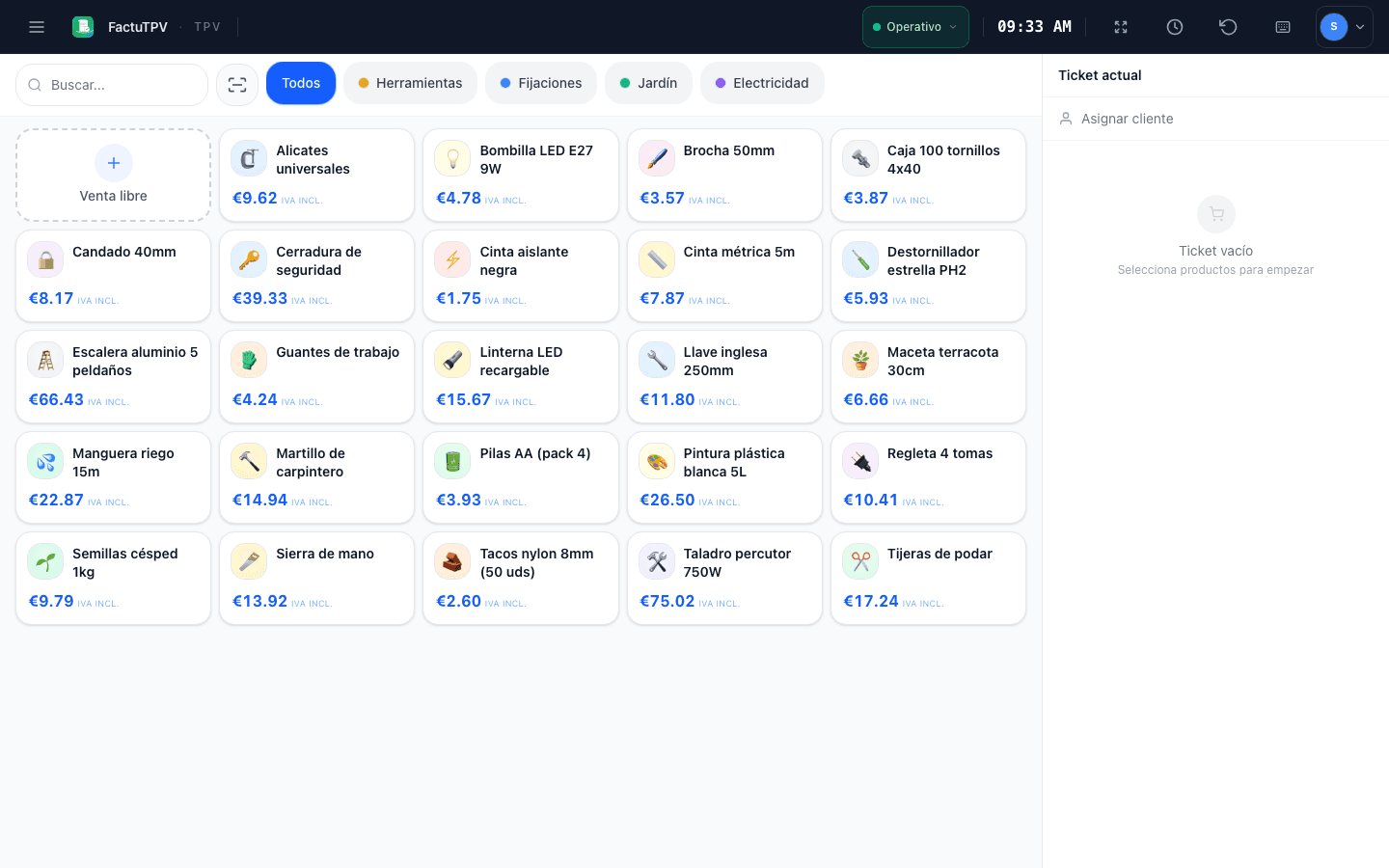Viewport: 1389px width, 868px height.
Task: Open the on-screen keyboard icon
Action: pos(1283,27)
